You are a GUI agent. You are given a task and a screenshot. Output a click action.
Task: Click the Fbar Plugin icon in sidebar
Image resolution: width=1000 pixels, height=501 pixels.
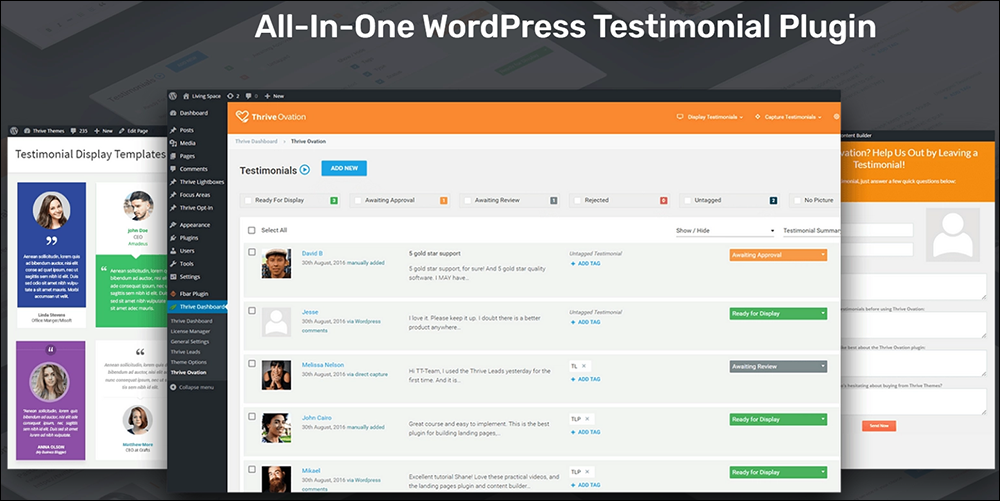pyautogui.click(x=173, y=294)
